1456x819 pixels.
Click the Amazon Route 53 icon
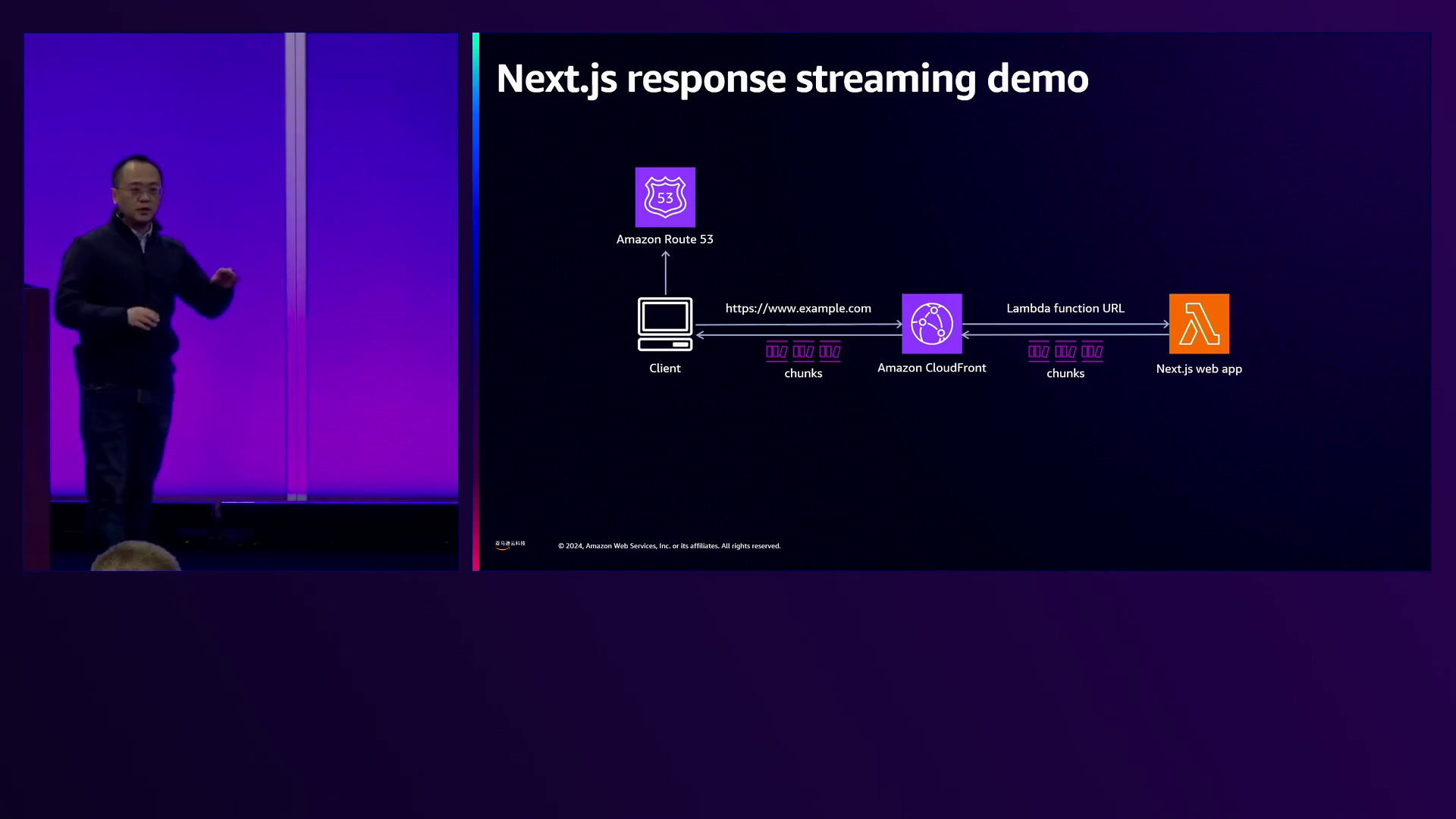click(665, 197)
